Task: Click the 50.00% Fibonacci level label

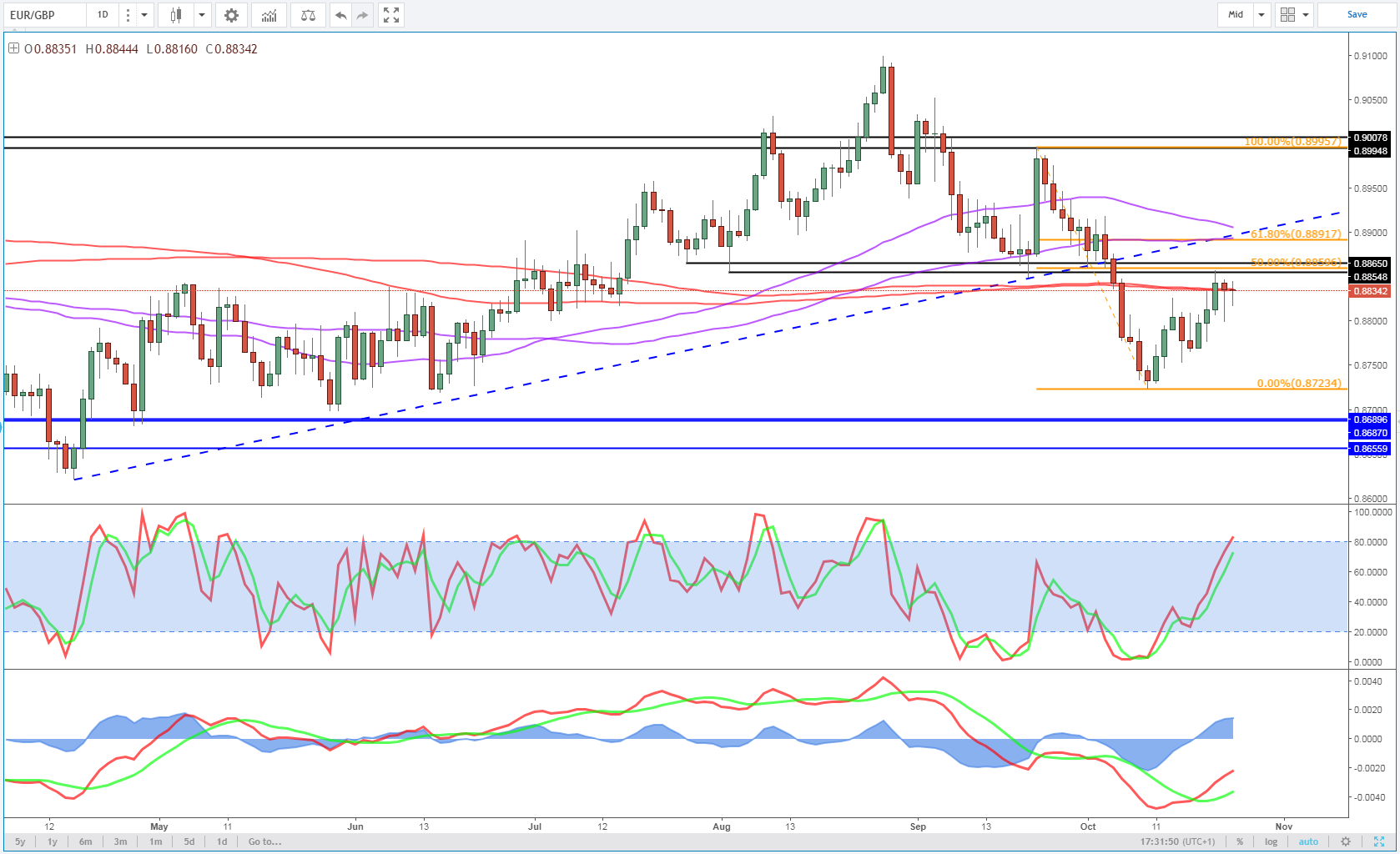Action: (1296, 263)
